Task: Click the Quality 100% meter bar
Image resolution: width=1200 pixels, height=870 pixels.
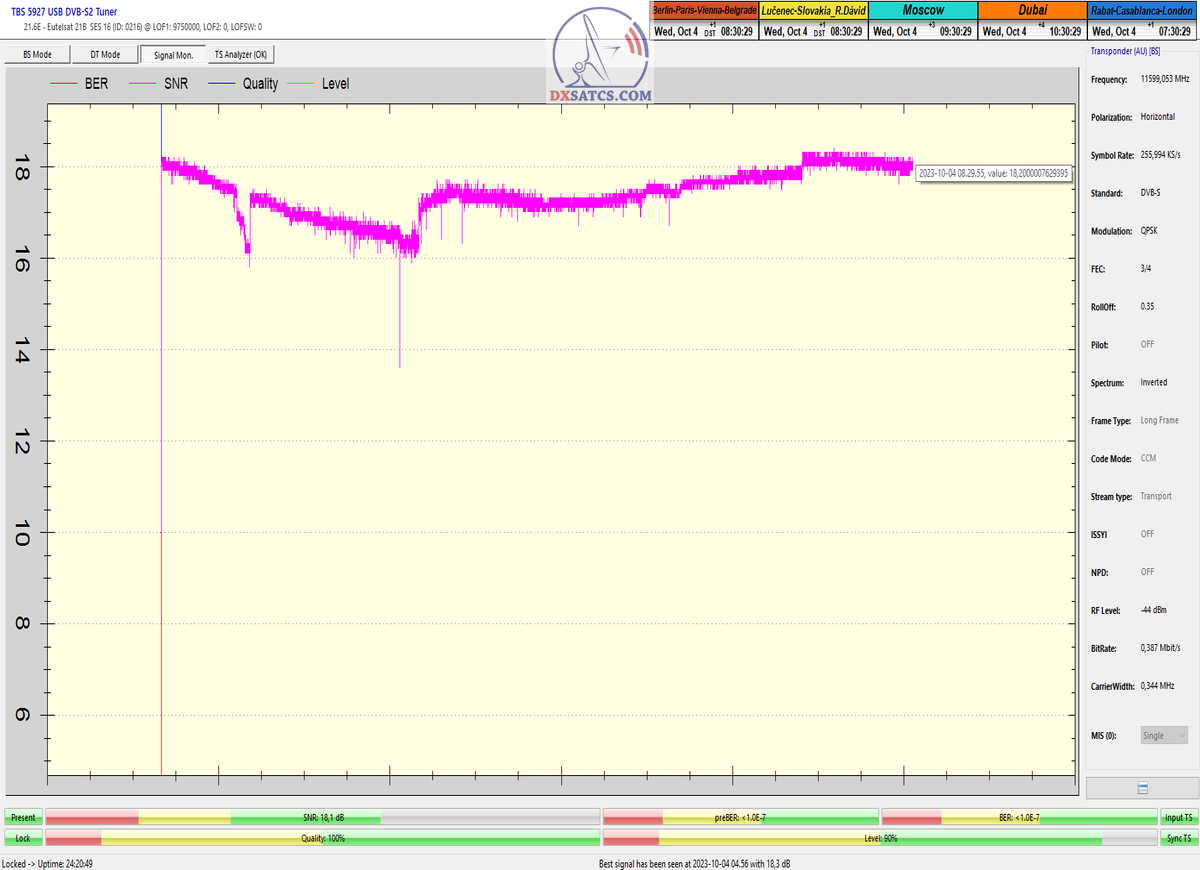Action: 323,838
